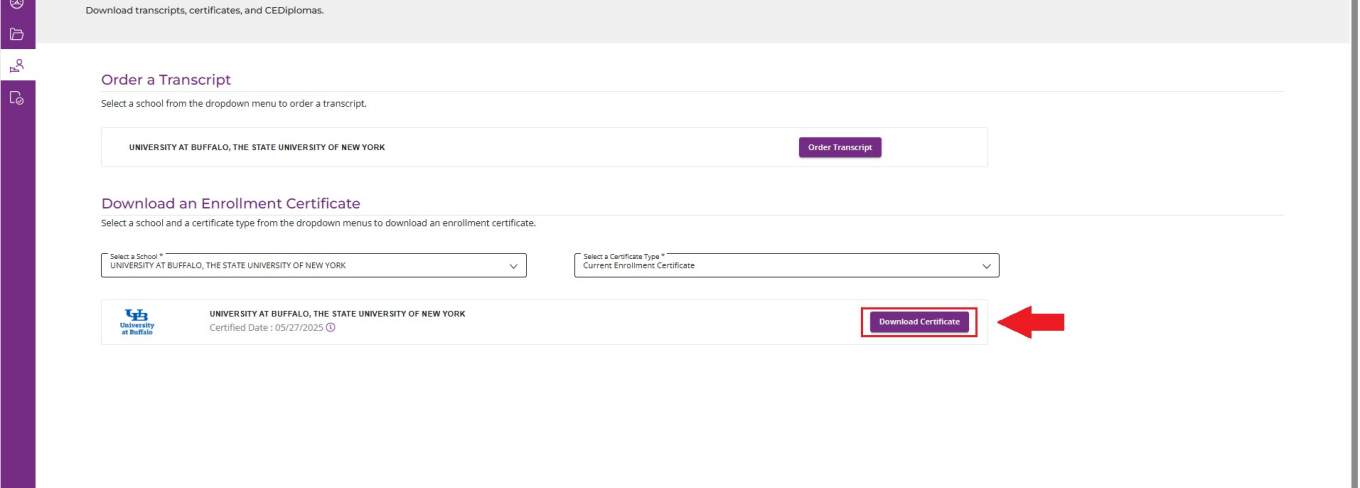
Task: Select the school name in the transcript row
Action: [257, 147]
